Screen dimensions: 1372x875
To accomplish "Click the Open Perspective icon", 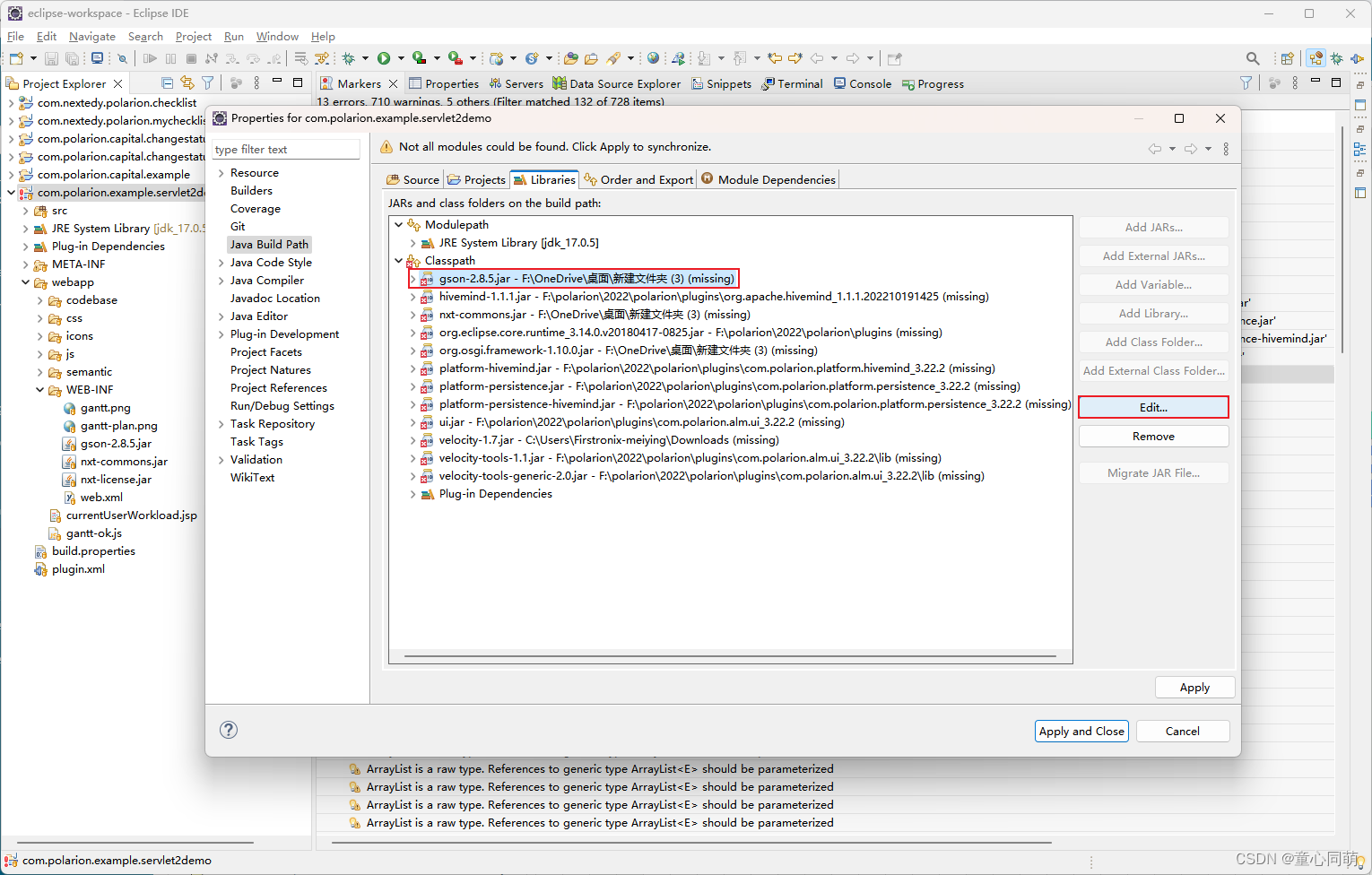I will 1287,58.
